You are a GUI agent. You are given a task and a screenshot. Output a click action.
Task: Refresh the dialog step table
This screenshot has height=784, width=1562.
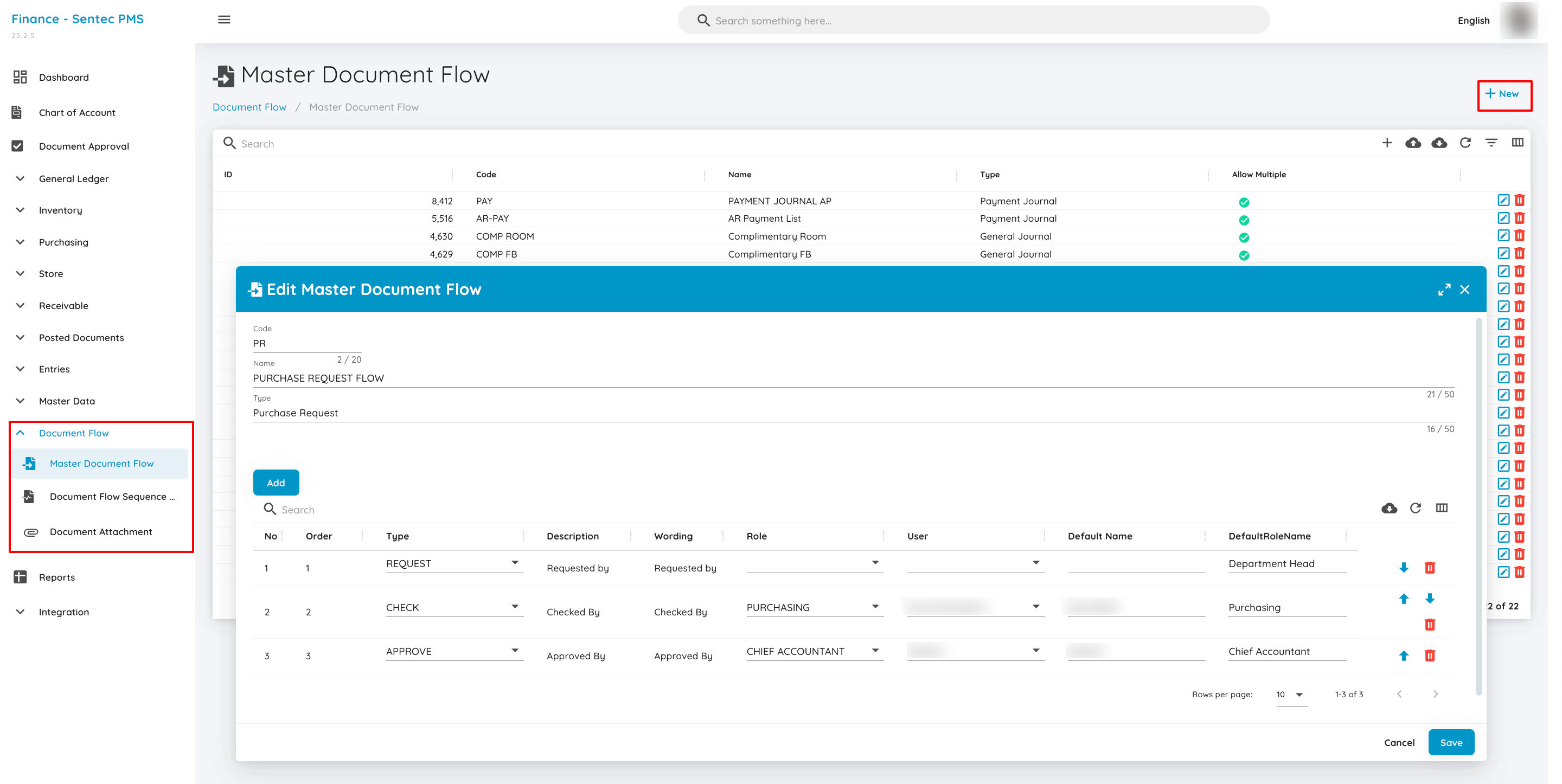pyautogui.click(x=1415, y=508)
